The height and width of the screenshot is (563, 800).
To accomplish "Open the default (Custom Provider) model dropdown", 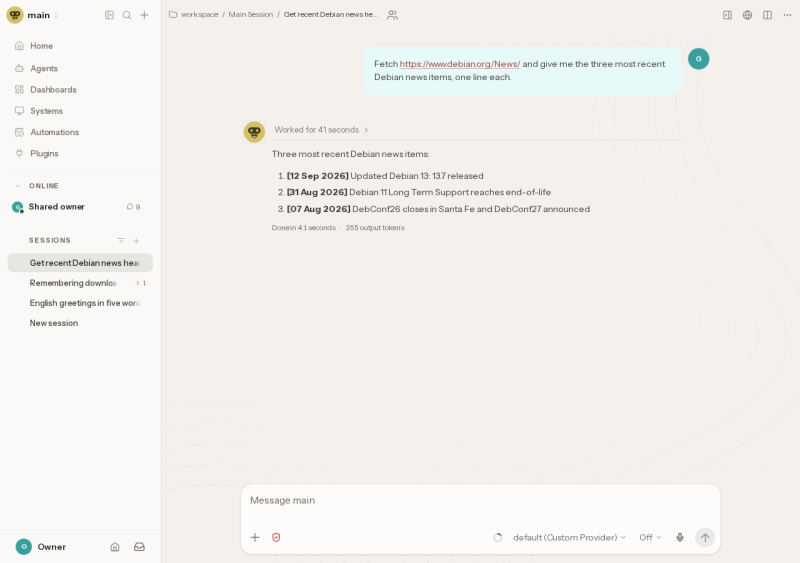I will 569,537.
